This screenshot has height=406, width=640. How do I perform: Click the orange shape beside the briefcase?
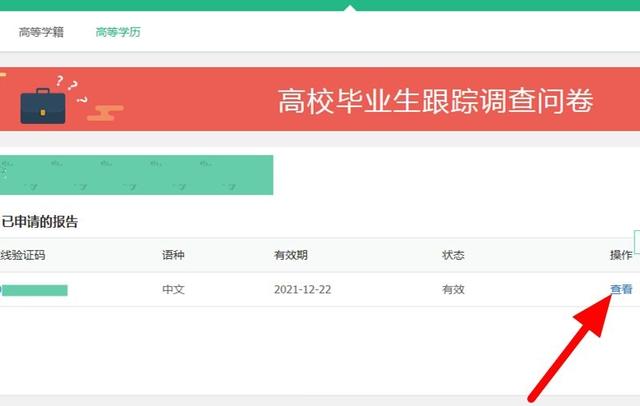[105, 111]
